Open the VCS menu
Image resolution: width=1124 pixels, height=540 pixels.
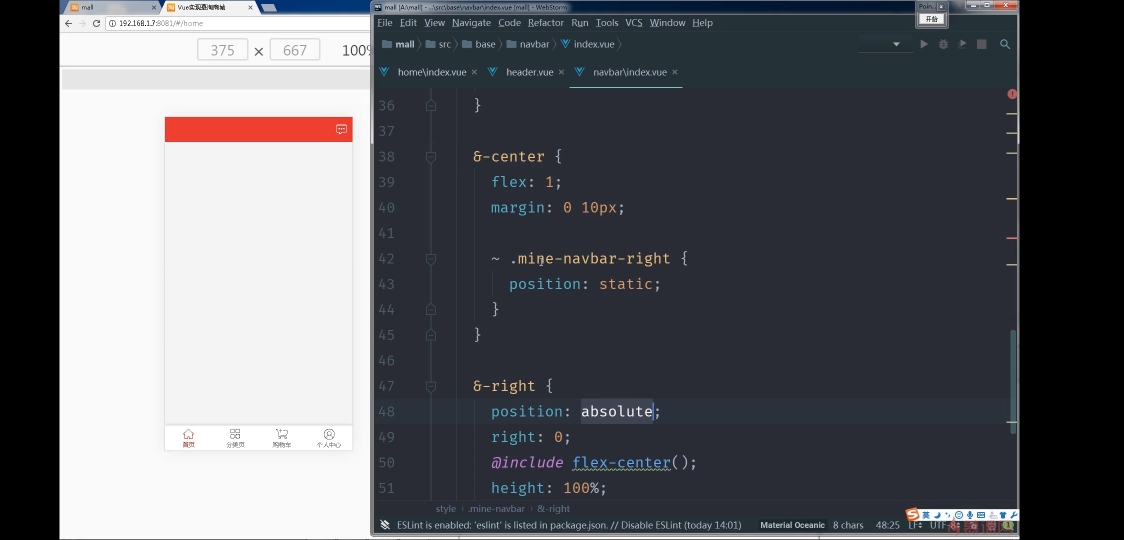click(634, 23)
